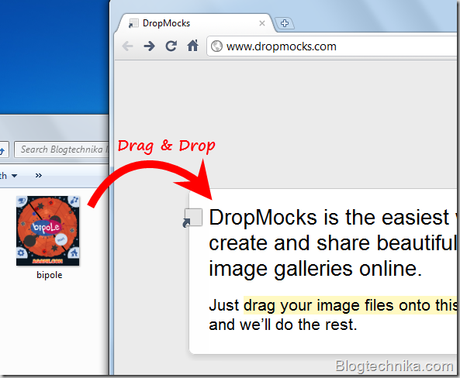Go back using the browser back arrow

click(128, 46)
